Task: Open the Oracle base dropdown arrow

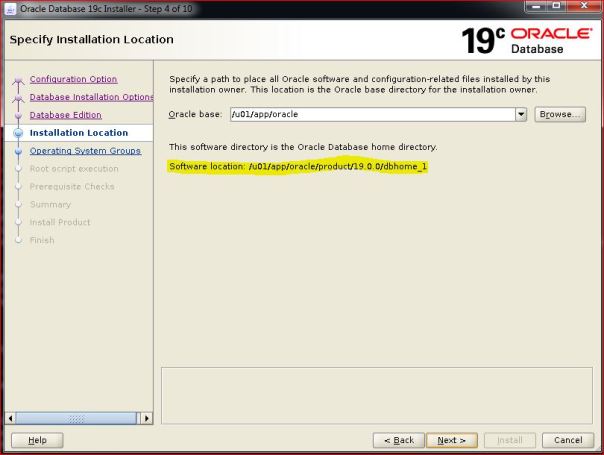Action: point(521,115)
